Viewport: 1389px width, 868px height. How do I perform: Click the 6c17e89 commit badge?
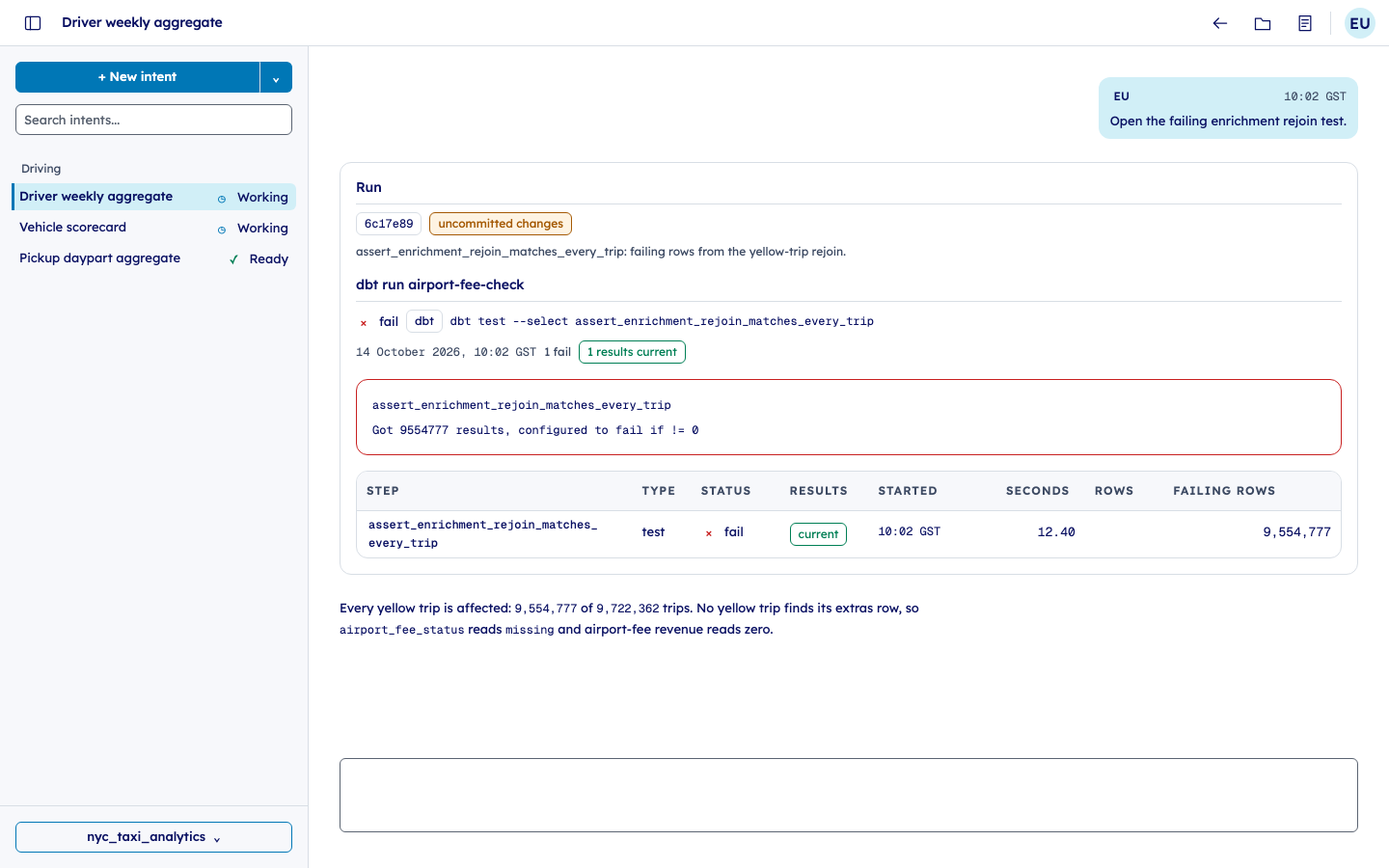(x=389, y=224)
